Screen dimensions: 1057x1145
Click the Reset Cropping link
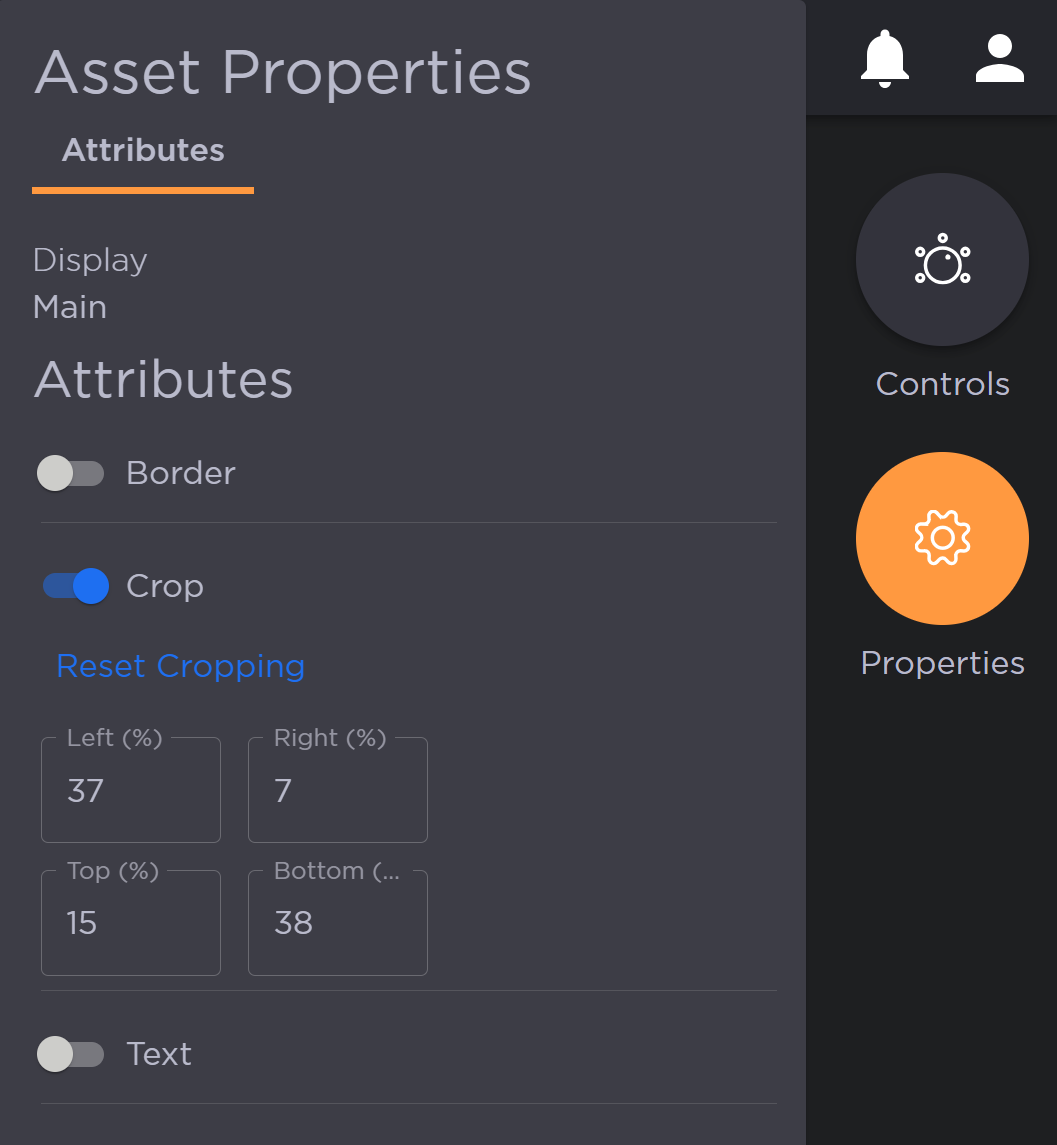[x=180, y=665]
